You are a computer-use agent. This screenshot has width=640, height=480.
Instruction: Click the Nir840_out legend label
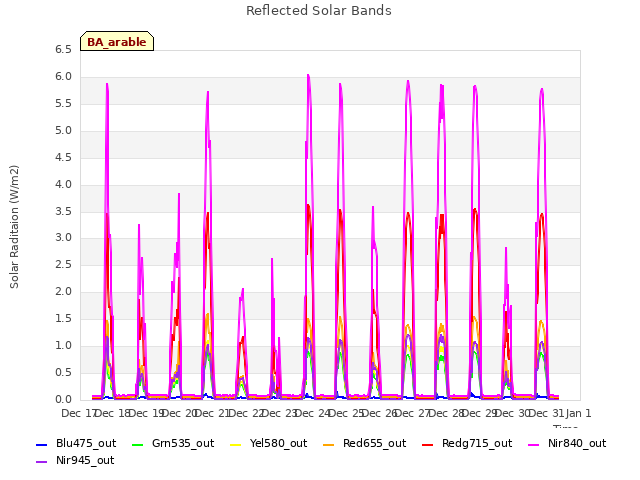coord(577,443)
